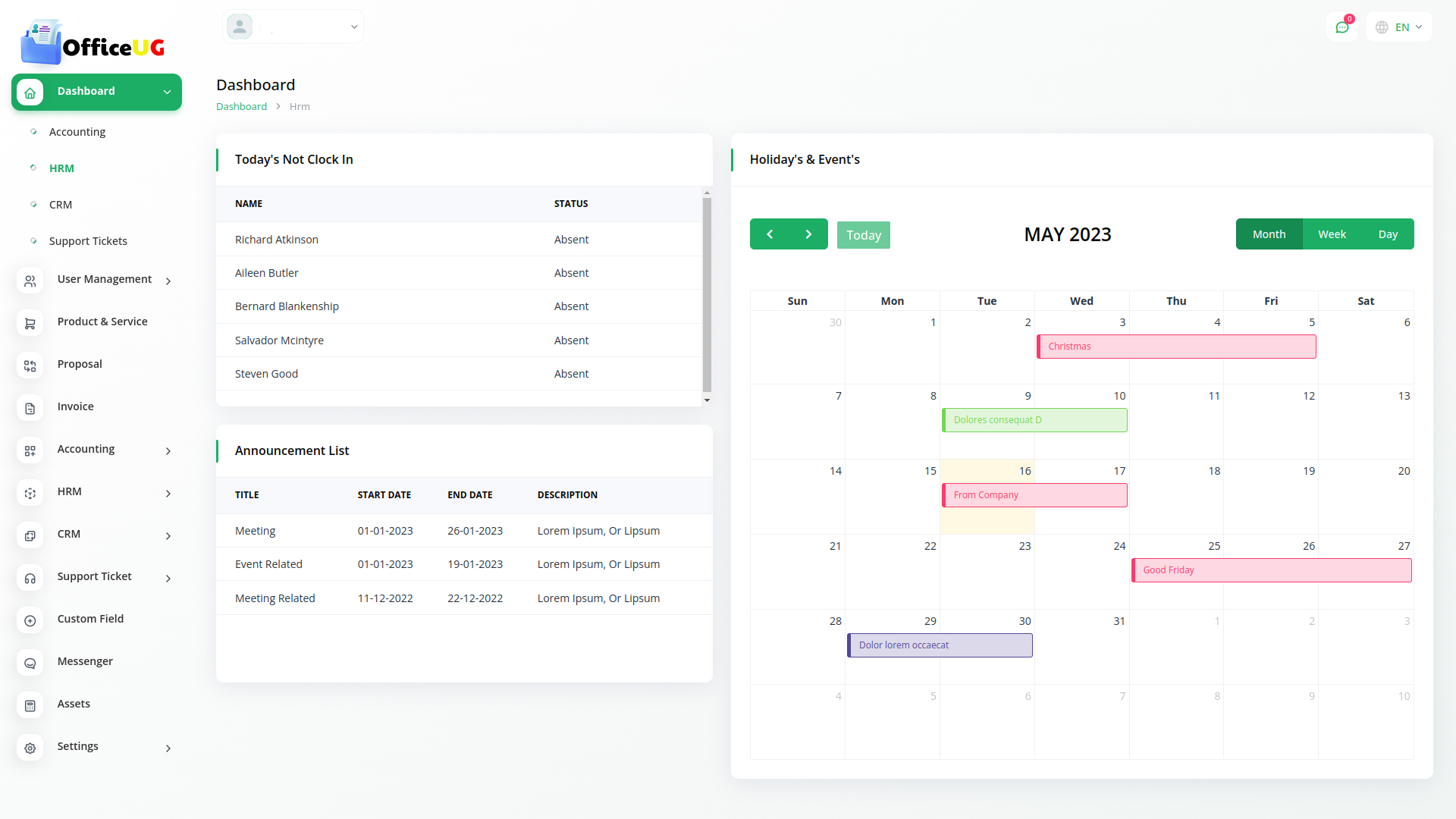Click the globe language icon

(1382, 27)
